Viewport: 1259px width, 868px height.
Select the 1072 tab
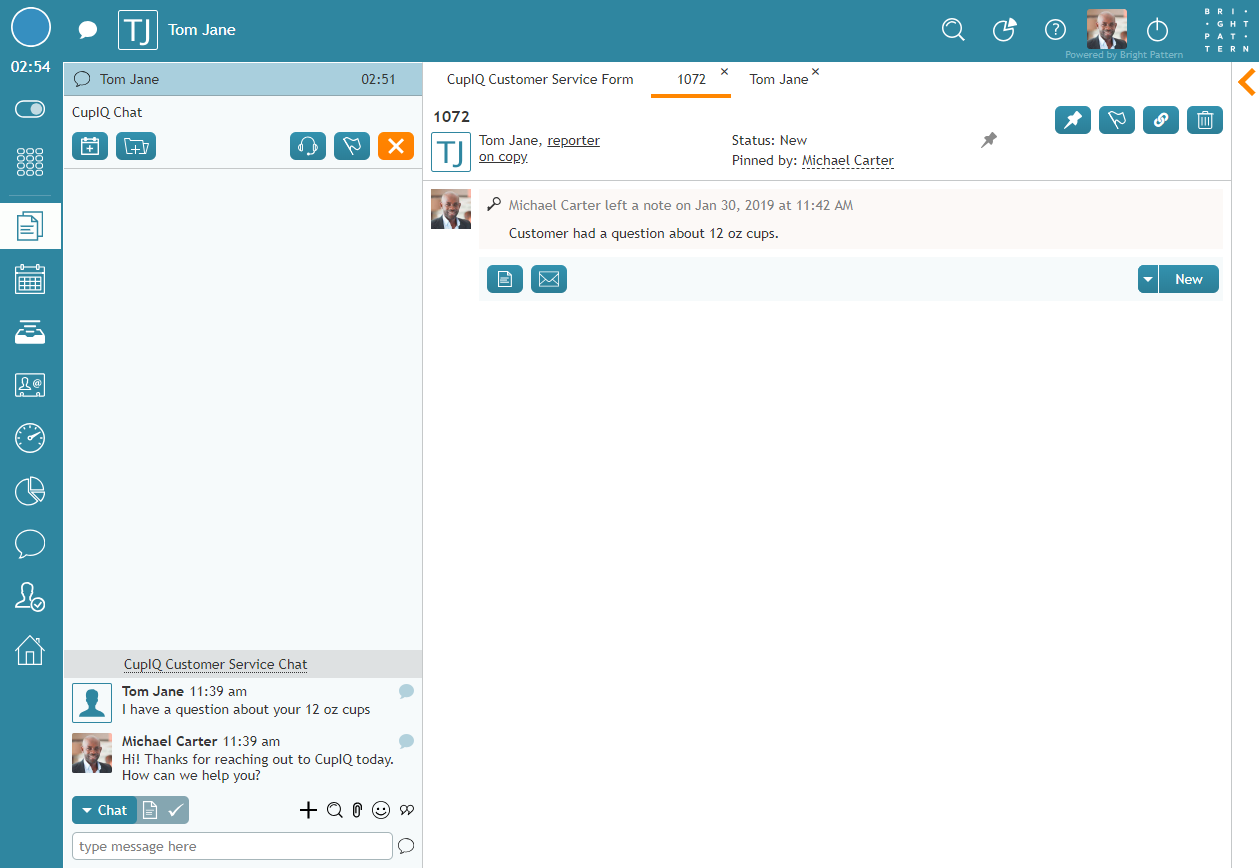pos(691,79)
